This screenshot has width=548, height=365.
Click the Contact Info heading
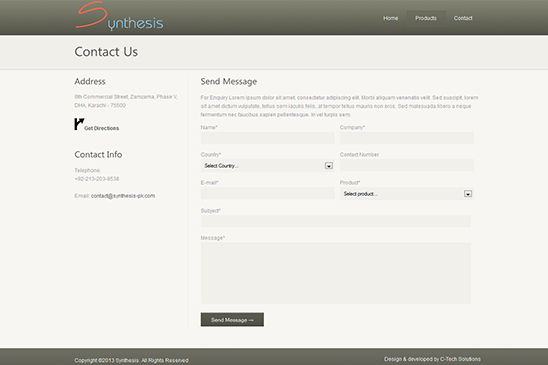tap(98, 155)
